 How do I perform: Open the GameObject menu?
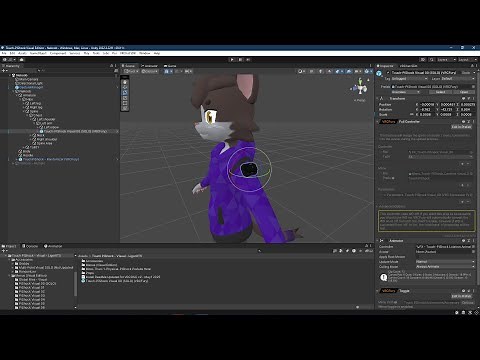[38, 53]
